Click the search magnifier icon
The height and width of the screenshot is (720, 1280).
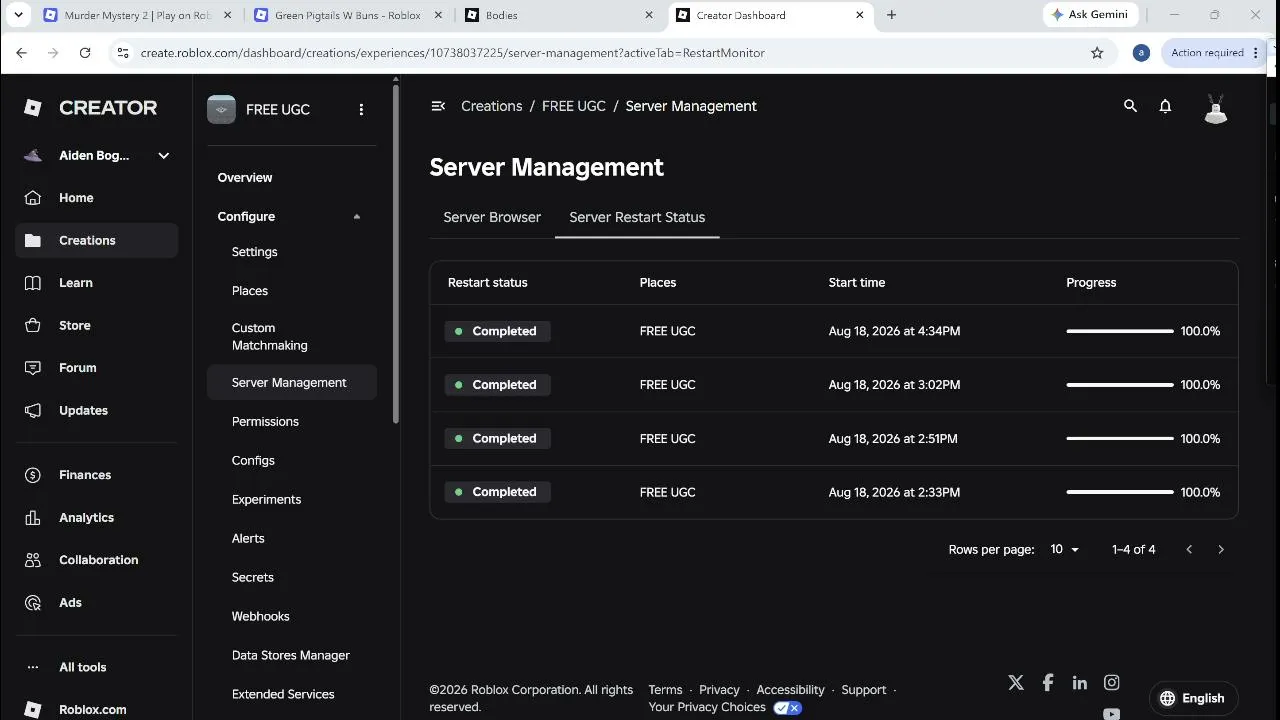click(1130, 106)
